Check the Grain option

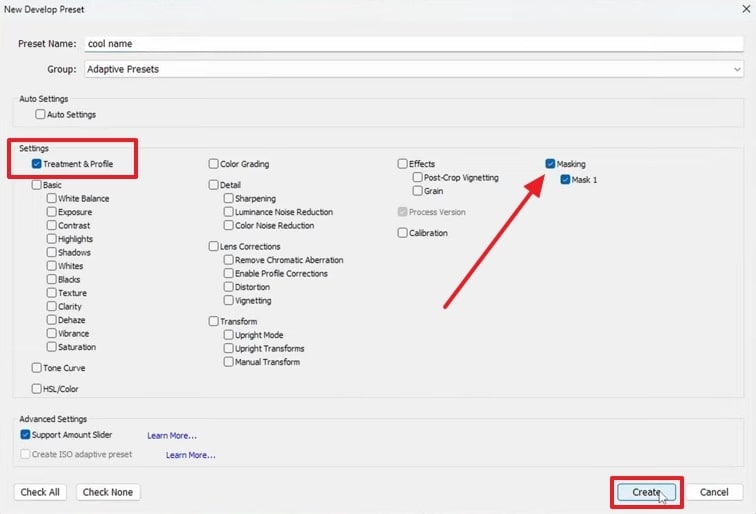coord(418,191)
